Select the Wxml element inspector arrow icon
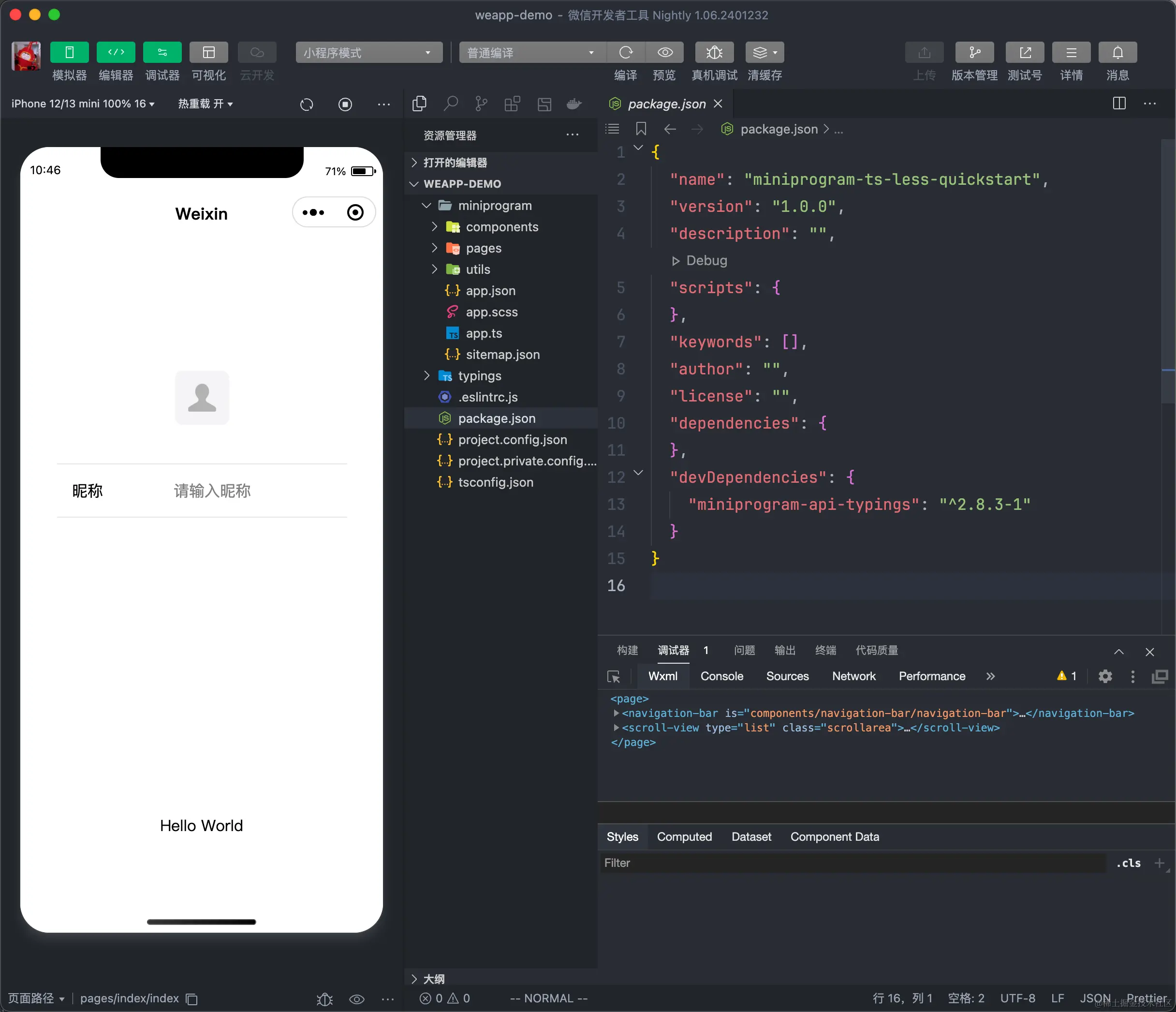This screenshot has width=1176, height=1012. pyautogui.click(x=614, y=676)
